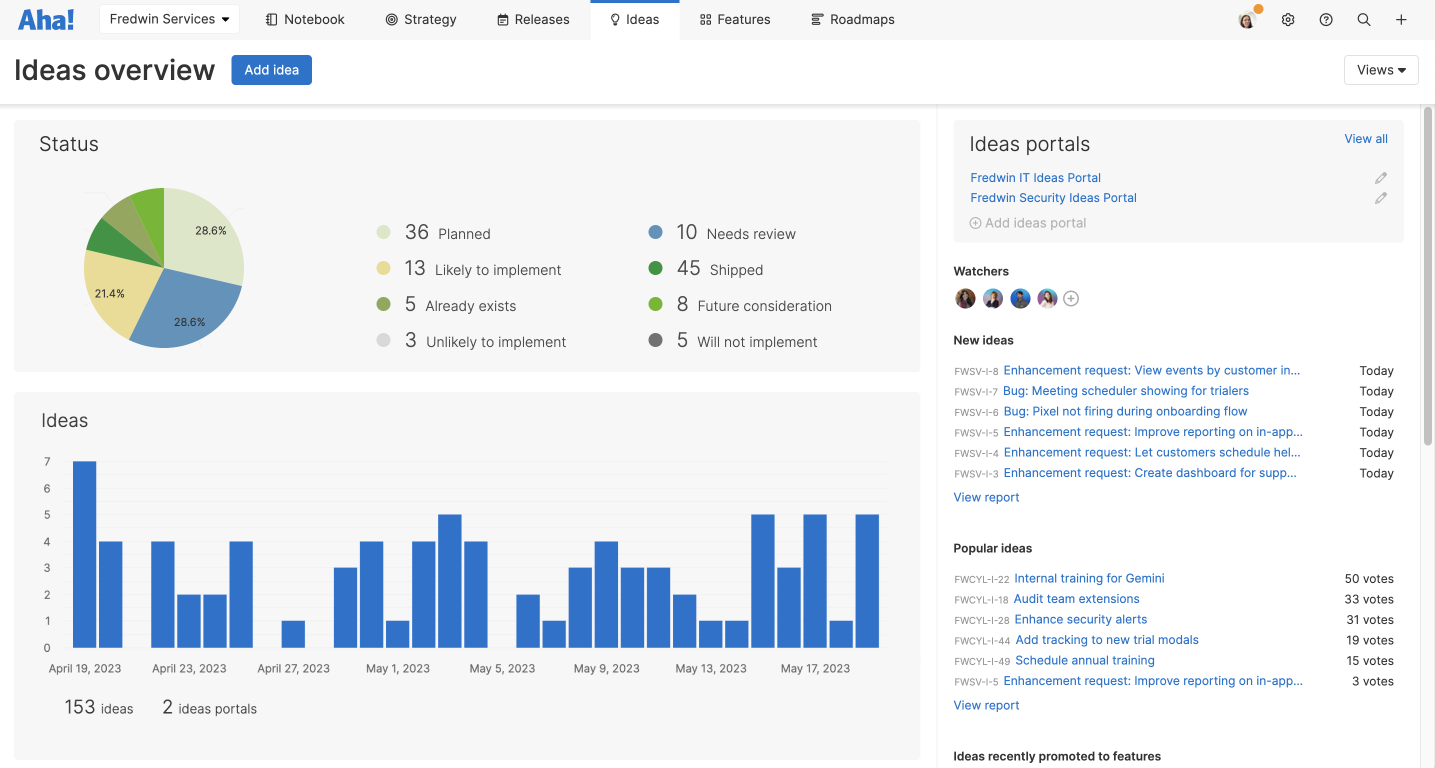The height and width of the screenshot is (768, 1435).
Task: Switch to the Features tab
Action: tap(735, 19)
